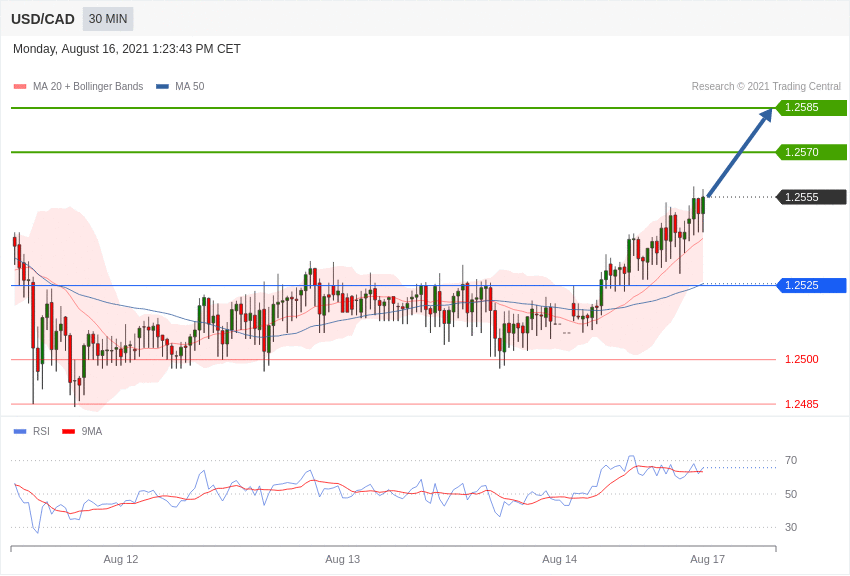Click the RSI 30 axis label

pos(791,527)
